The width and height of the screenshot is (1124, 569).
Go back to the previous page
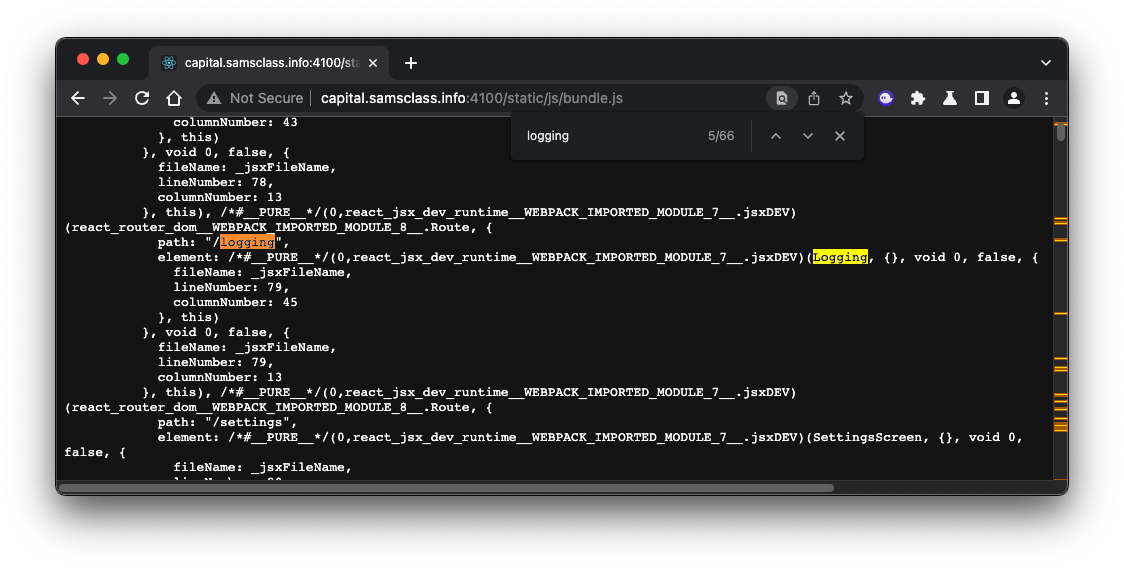[77, 98]
